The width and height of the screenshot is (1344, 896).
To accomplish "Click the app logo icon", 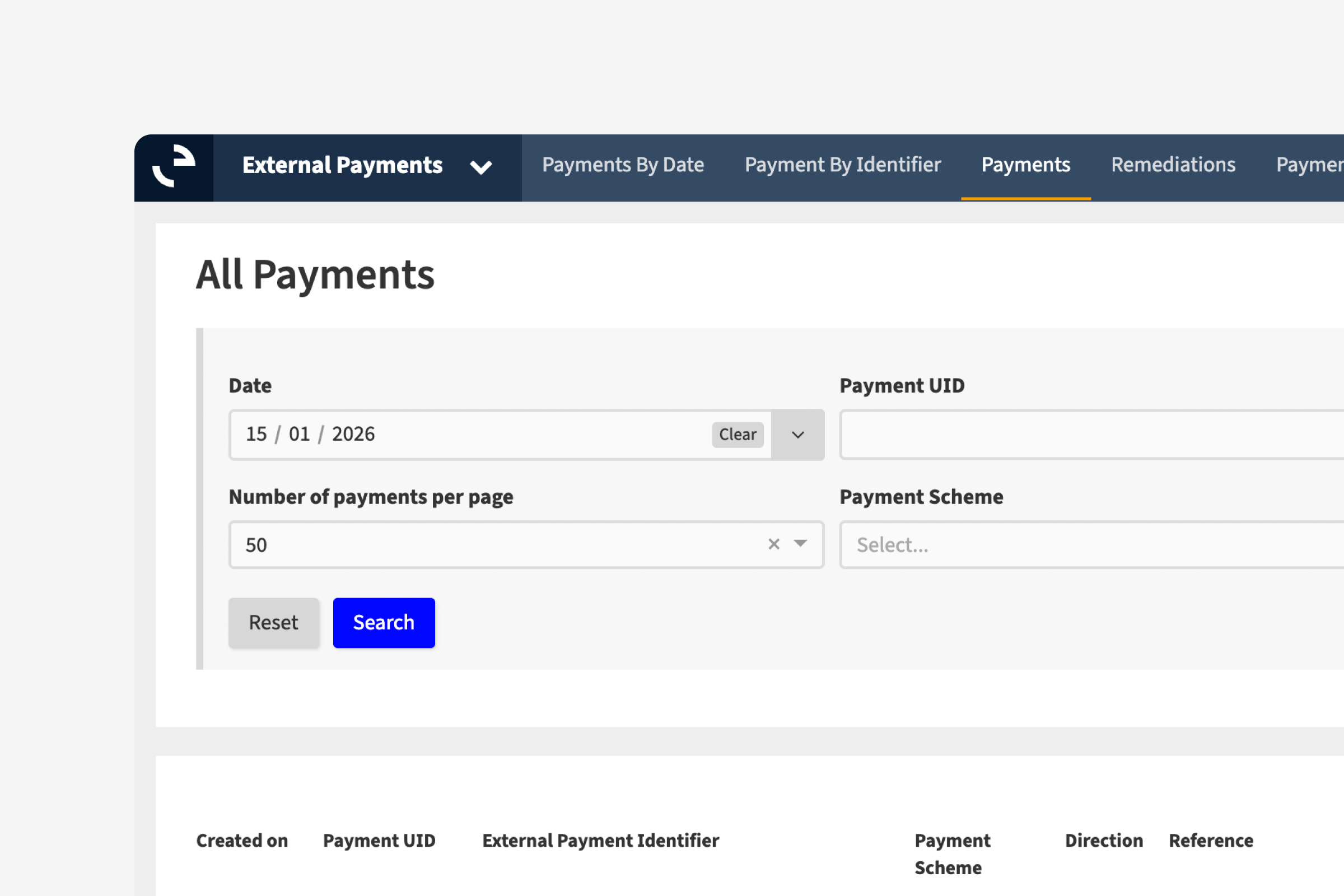I will point(174,167).
